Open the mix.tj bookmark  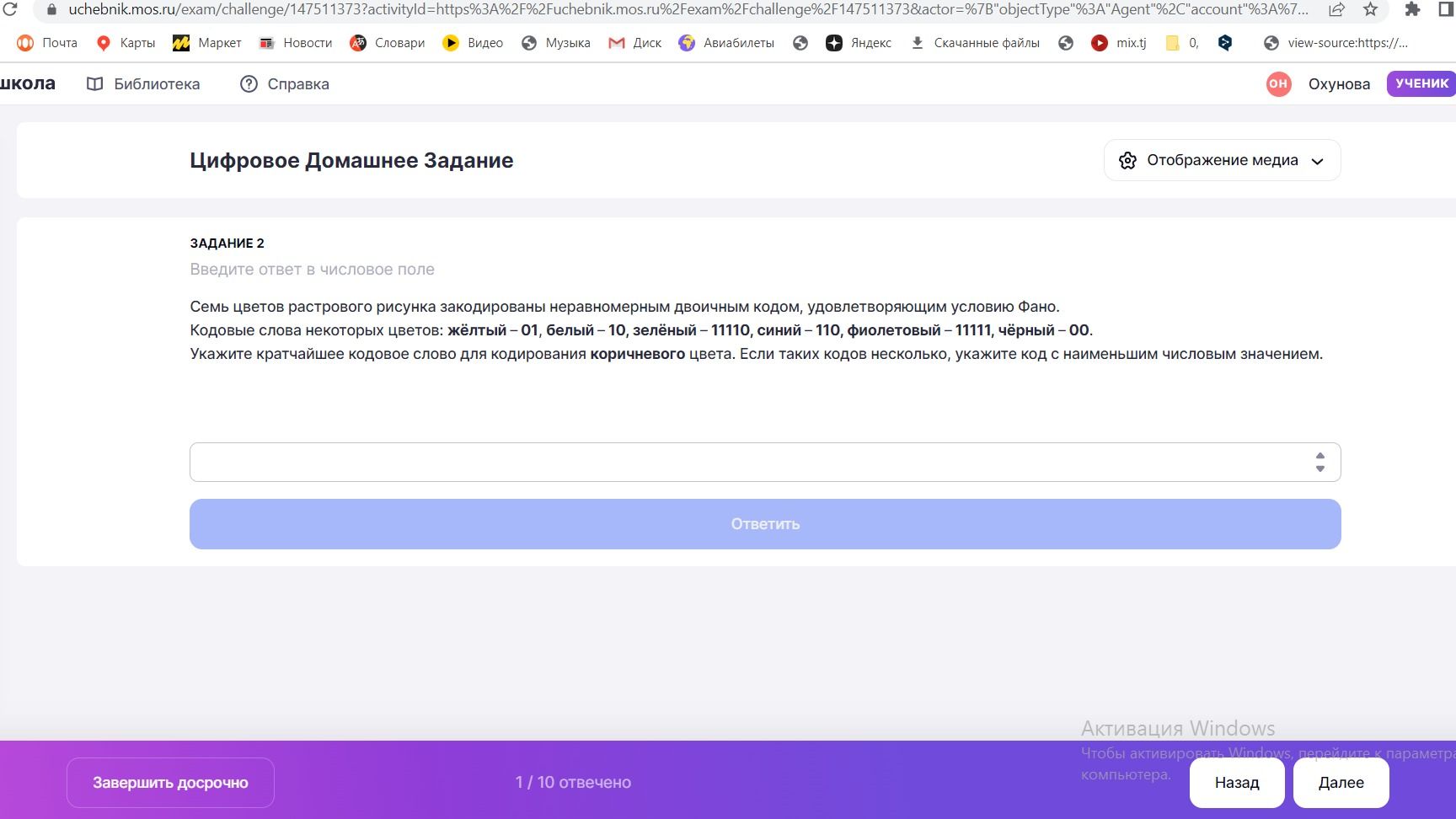coord(1118,43)
